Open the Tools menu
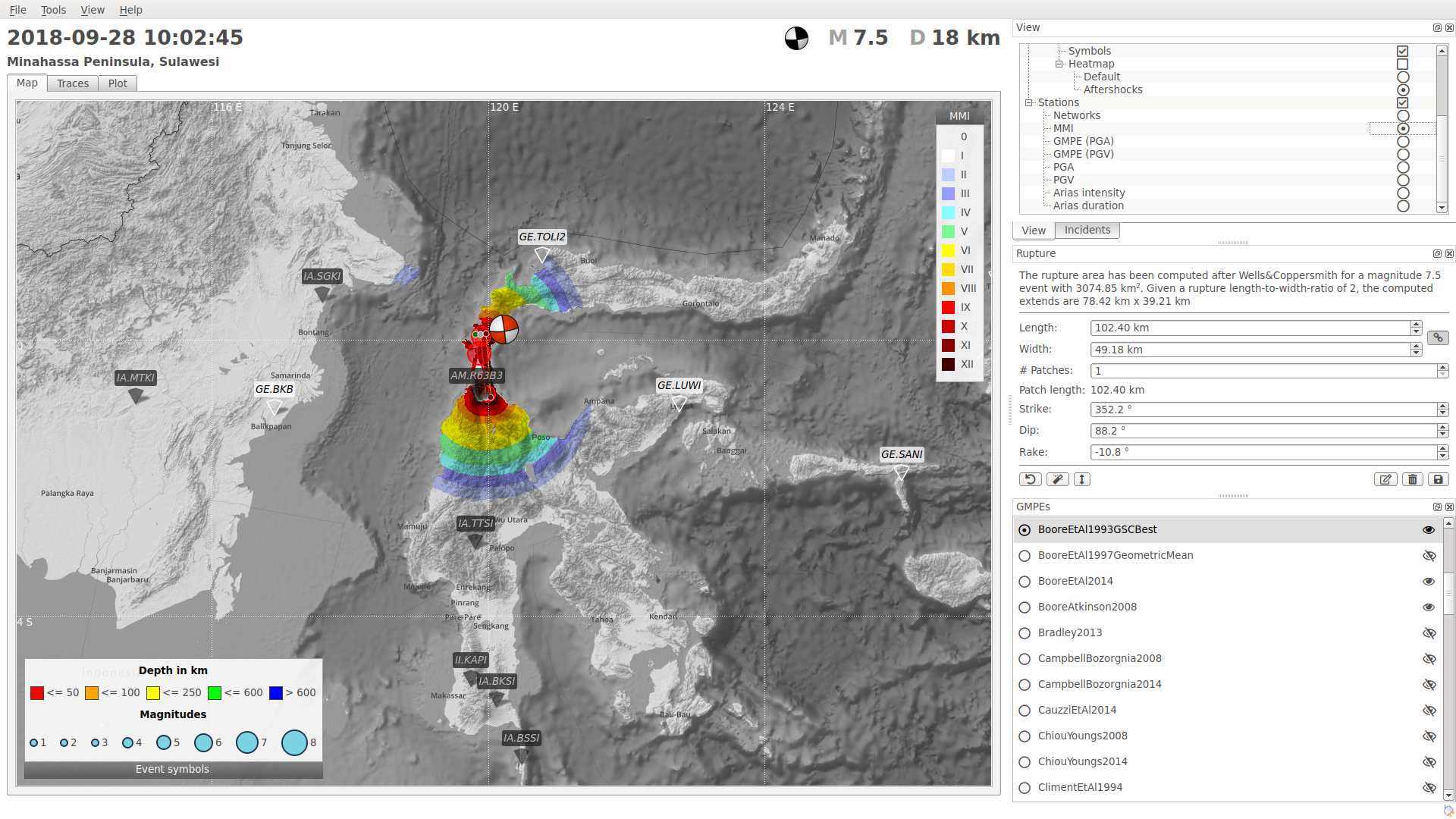 (x=53, y=10)
